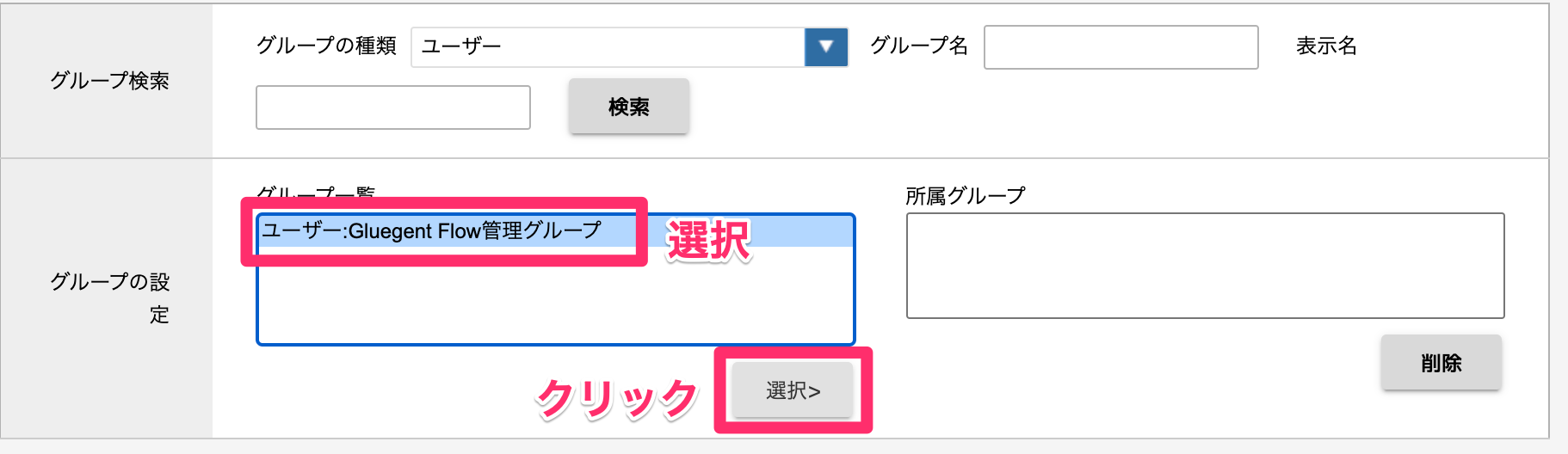Click the 表示名 label text
The image size is (1568, 454).
click(x=1326, y=46)
